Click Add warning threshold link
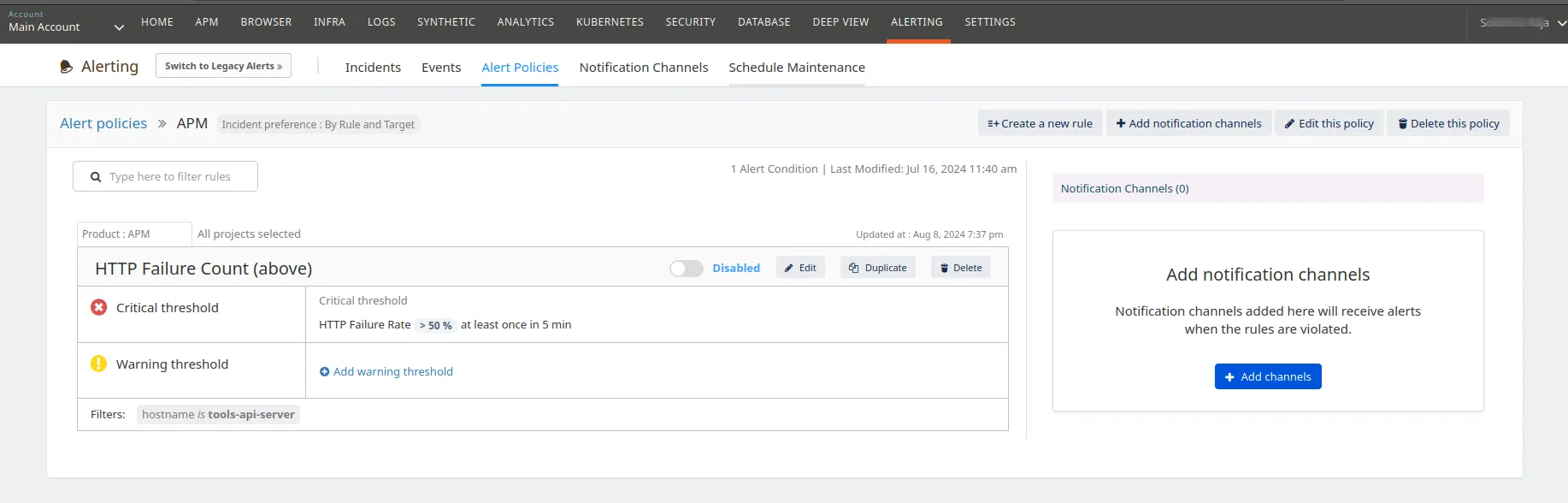Viewport: 1568px width, 503px height. (x=393, y=371)
